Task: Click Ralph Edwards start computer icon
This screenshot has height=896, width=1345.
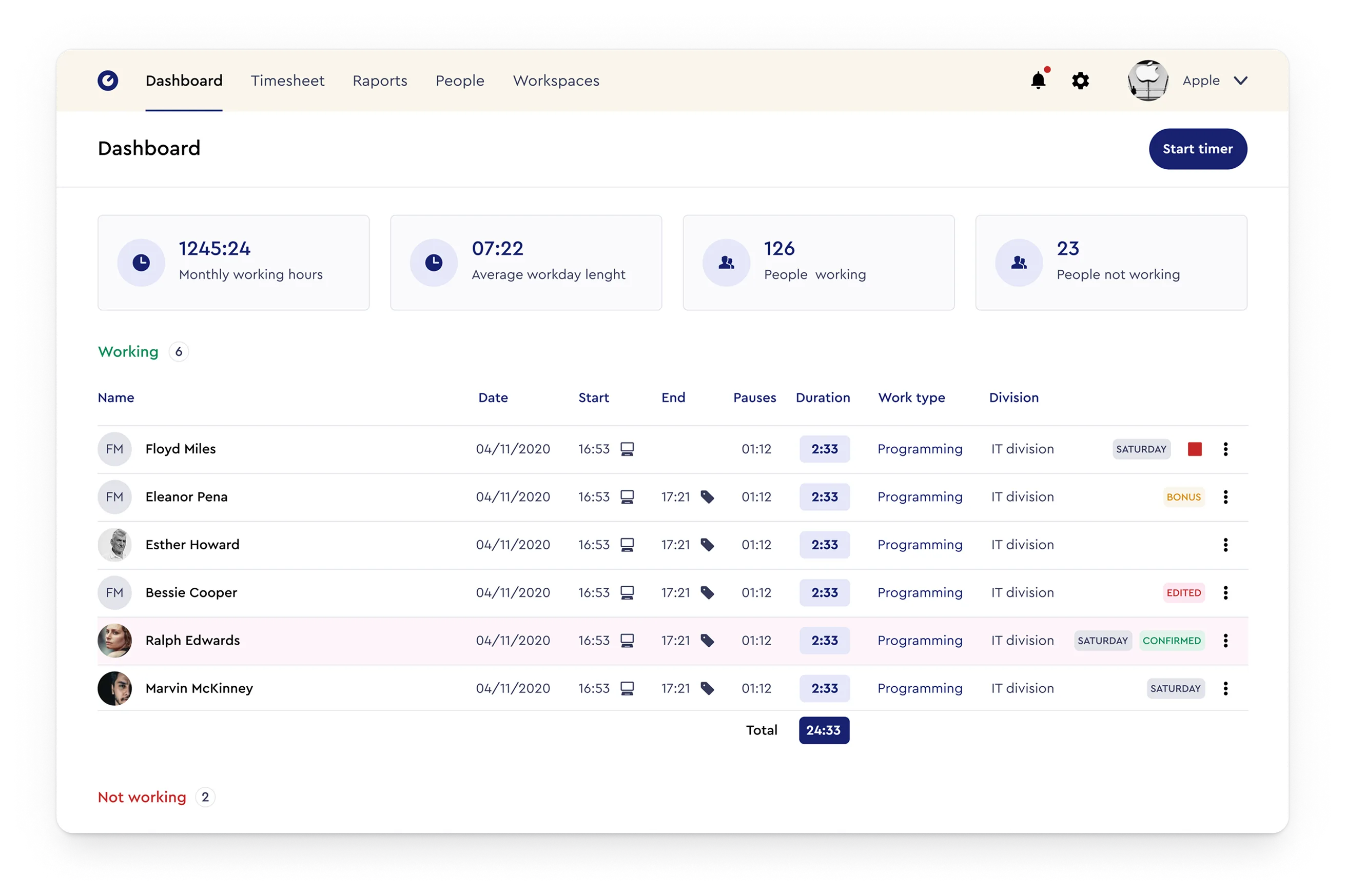Action: point(627,641)
